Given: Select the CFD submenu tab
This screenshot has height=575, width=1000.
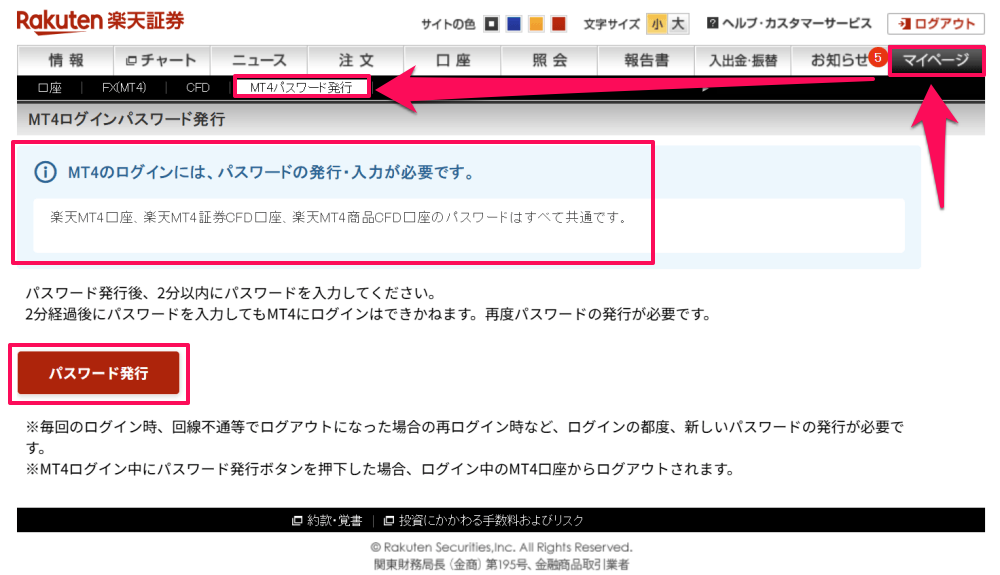Looking at the screenshot, I should click(198, 88).
